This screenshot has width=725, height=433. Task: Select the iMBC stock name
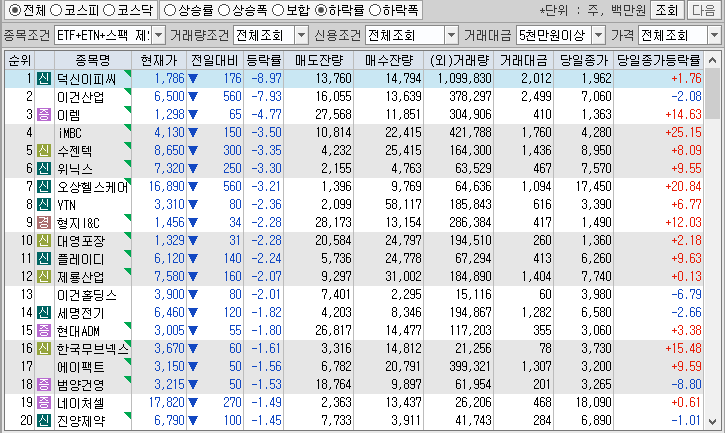(70, 133)
